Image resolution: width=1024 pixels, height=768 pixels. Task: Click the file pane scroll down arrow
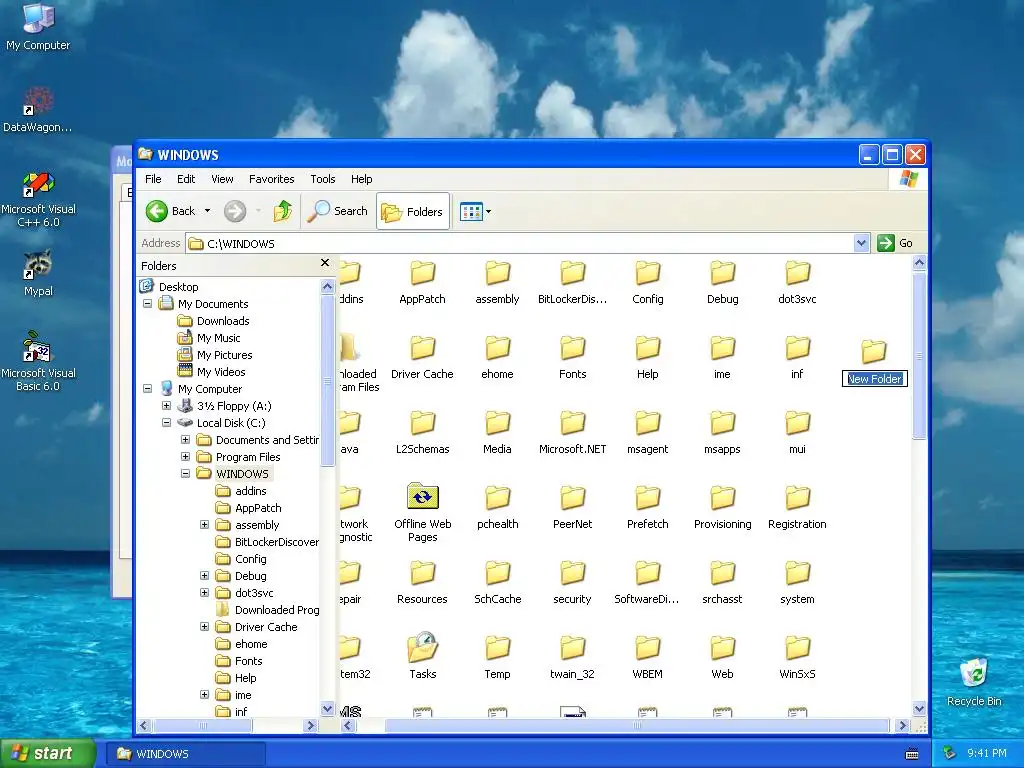click(x=919, y=709)
